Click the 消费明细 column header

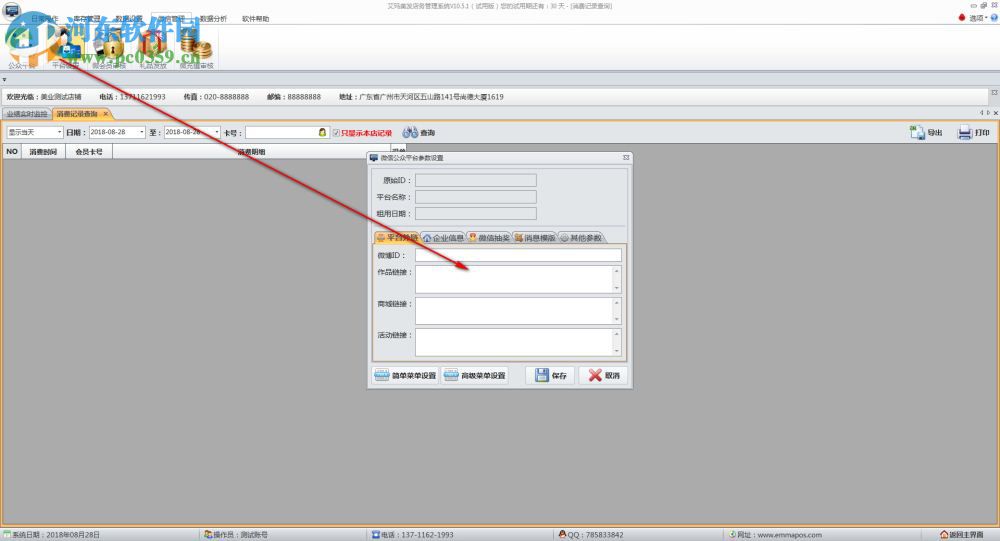251,152
